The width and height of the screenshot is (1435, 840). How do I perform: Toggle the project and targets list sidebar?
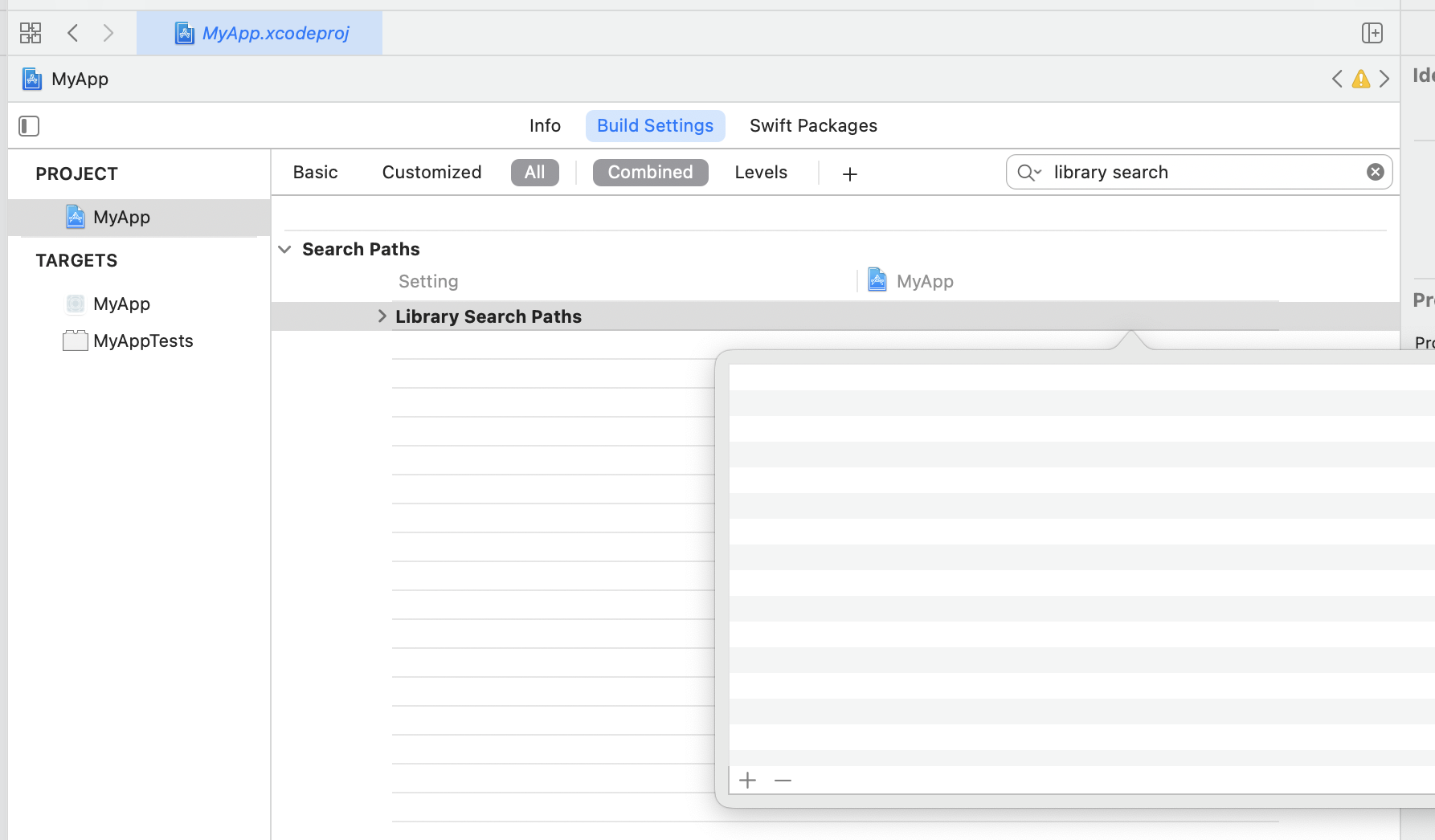click(29, 126)
